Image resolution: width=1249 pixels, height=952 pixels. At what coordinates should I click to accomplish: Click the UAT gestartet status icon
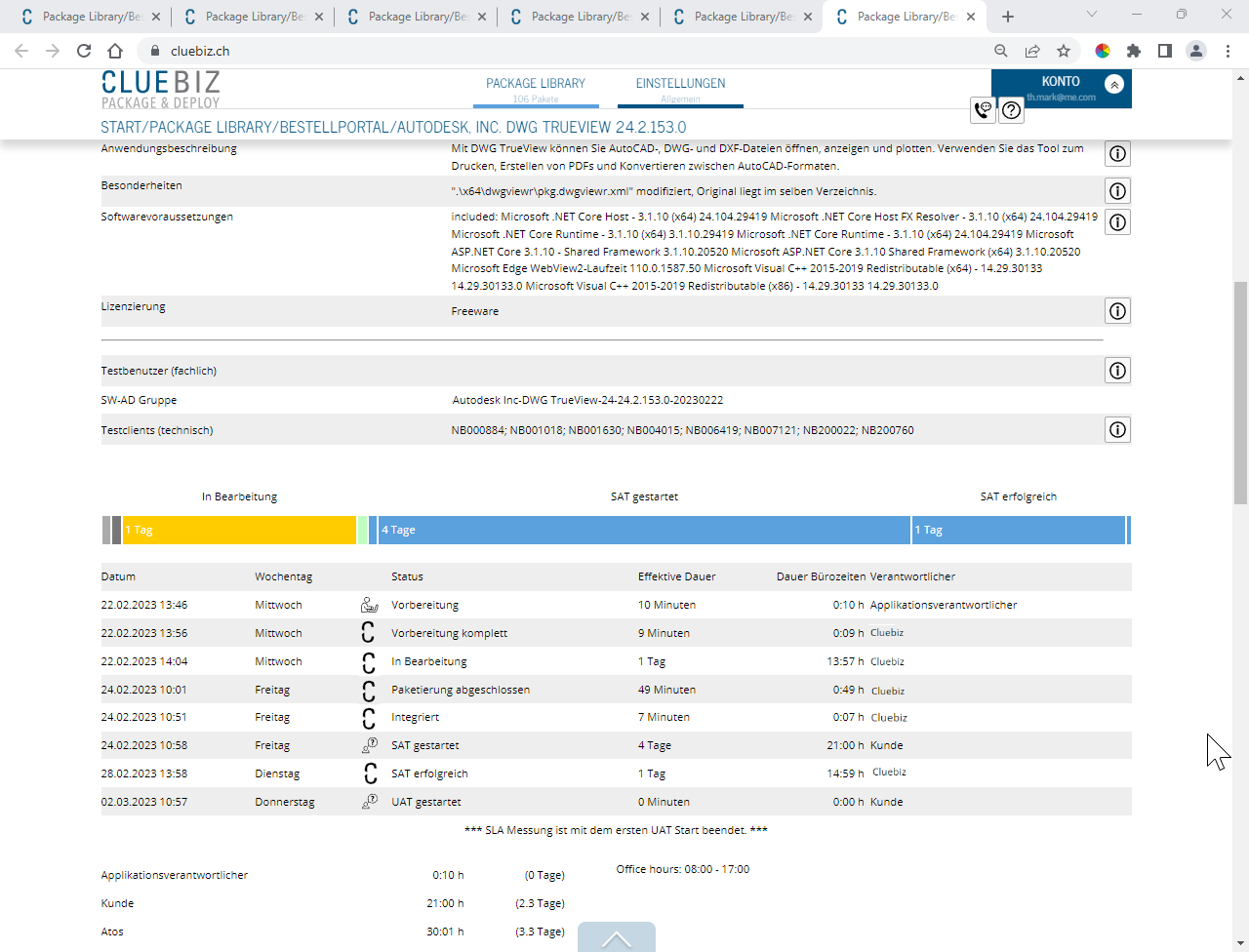point(369,802)
